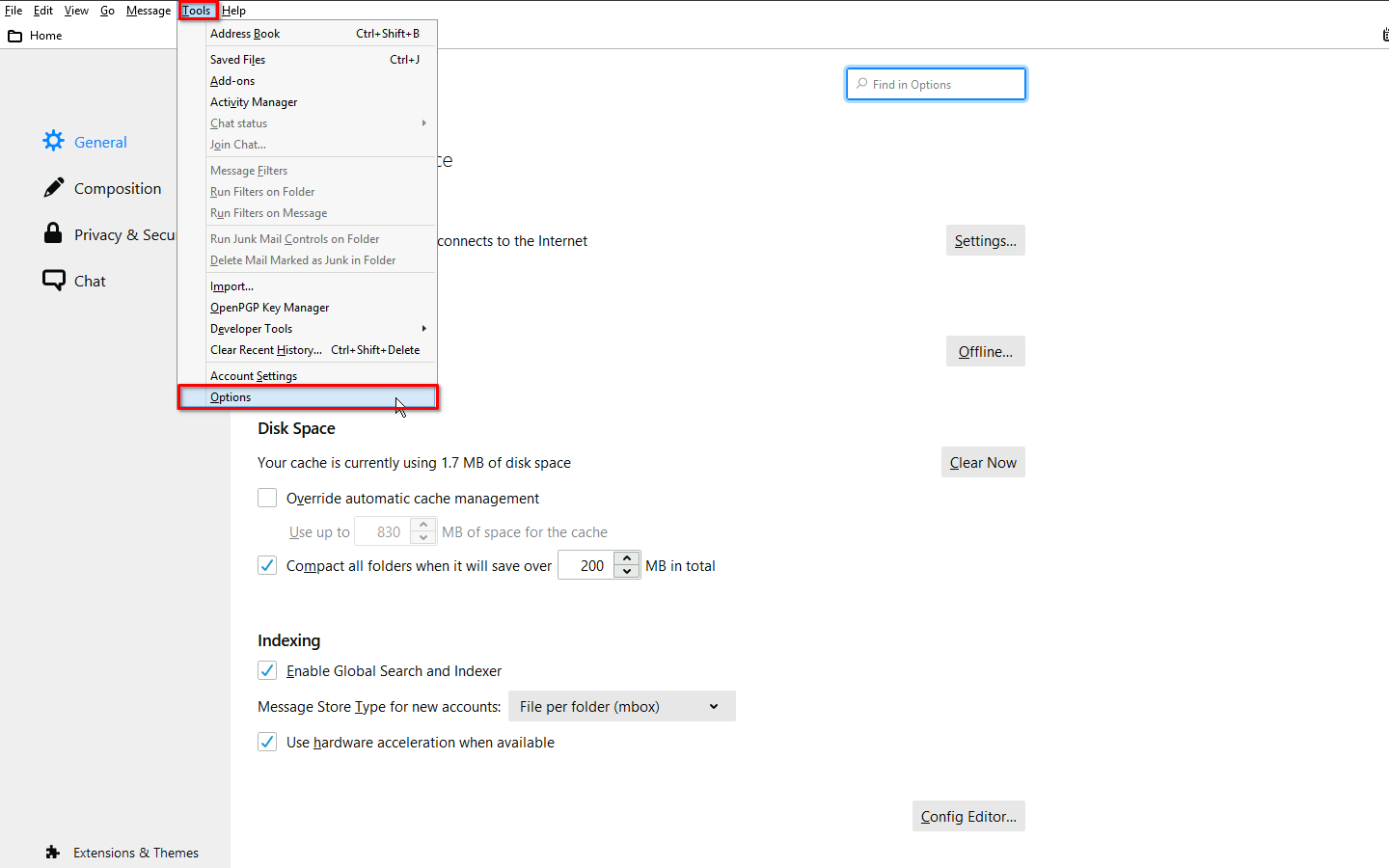Open the Config Editor
Image resolution: width=1389 pixels, height=868 pixels.
tap(967, 816)
